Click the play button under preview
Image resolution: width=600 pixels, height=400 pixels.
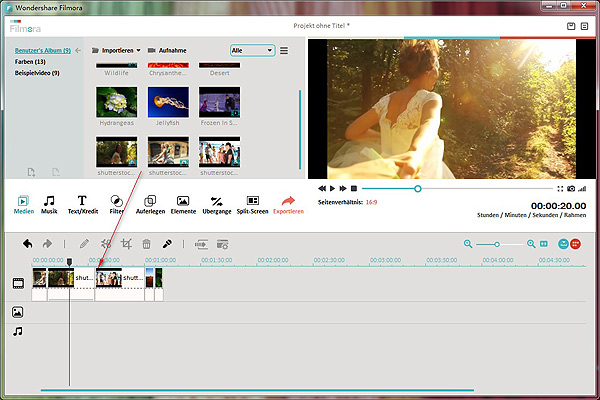pos(333,188)
